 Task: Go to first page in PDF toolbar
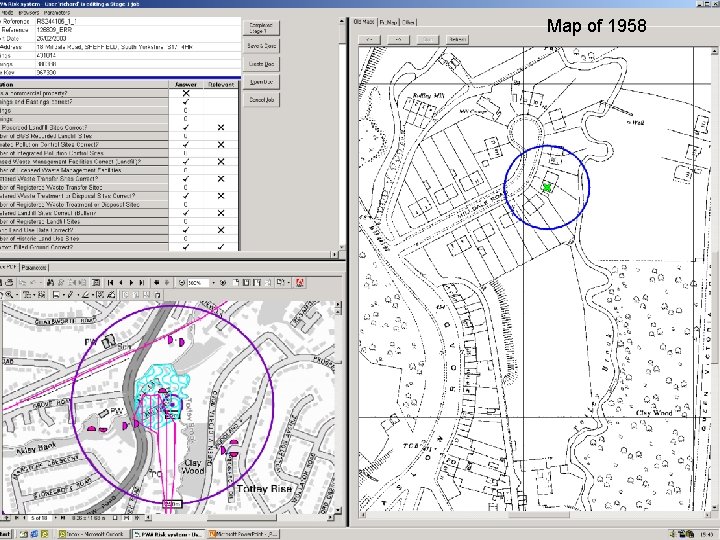[110, 283]
